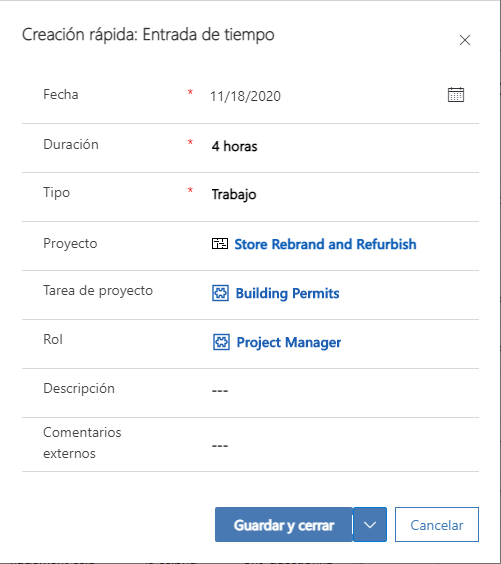Click the project icon beside Store Rebrand
Screen dimensions: 501x564
(220, 244)
